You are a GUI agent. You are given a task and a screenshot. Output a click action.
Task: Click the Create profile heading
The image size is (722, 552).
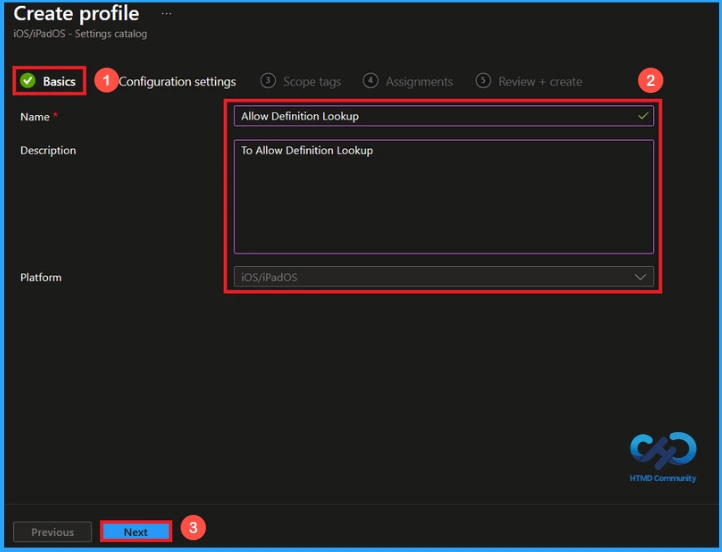click(x=76, y=13)
